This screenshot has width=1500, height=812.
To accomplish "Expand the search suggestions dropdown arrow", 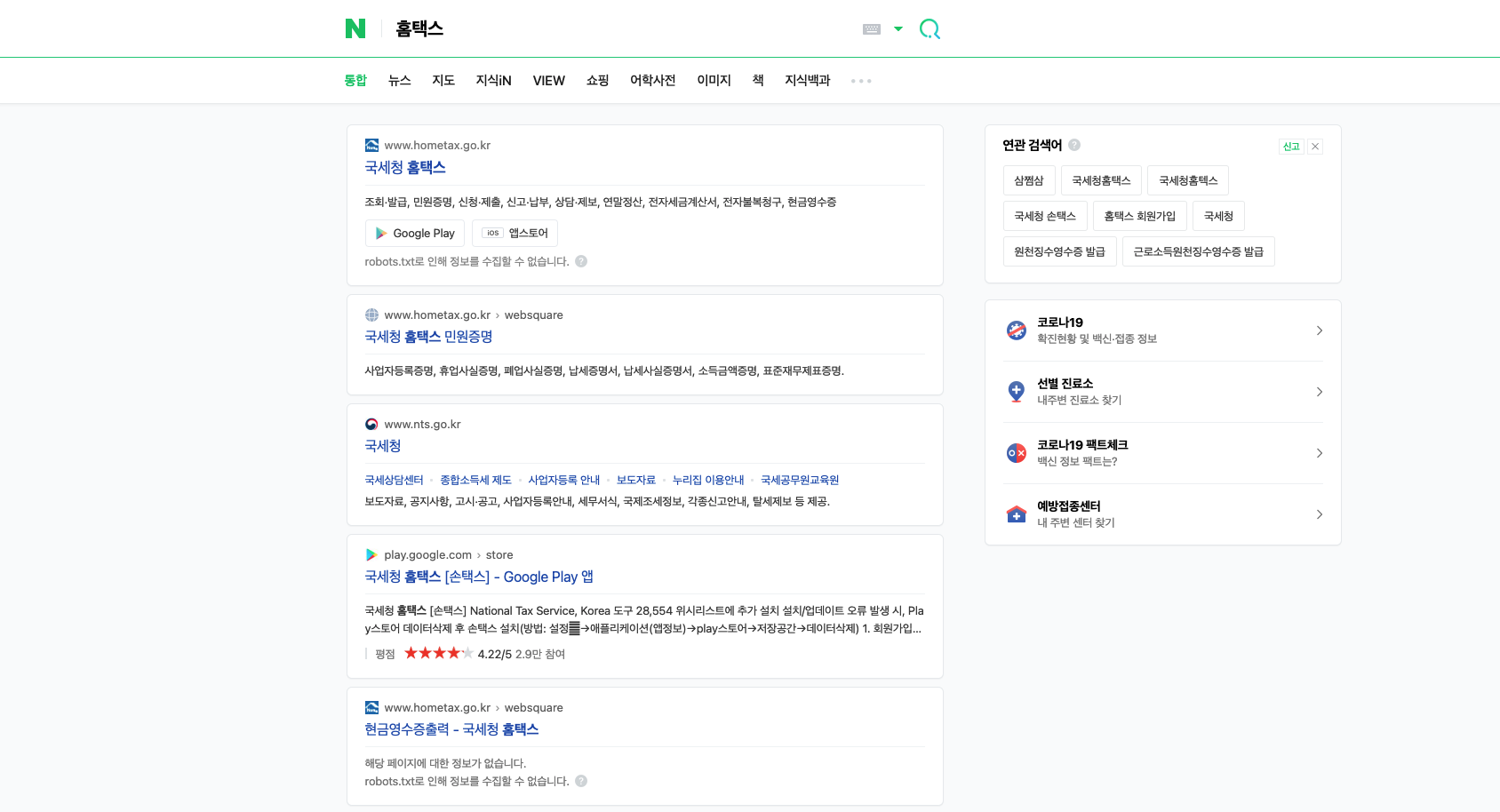I will coord(898,29).
